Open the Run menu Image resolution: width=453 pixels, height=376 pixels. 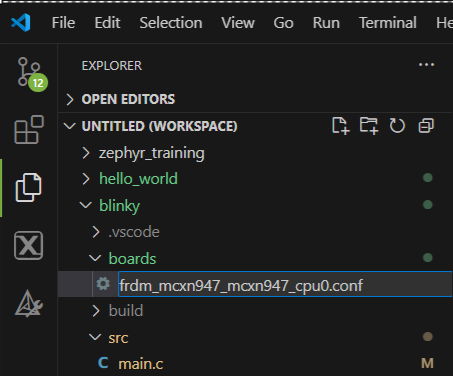326,23
